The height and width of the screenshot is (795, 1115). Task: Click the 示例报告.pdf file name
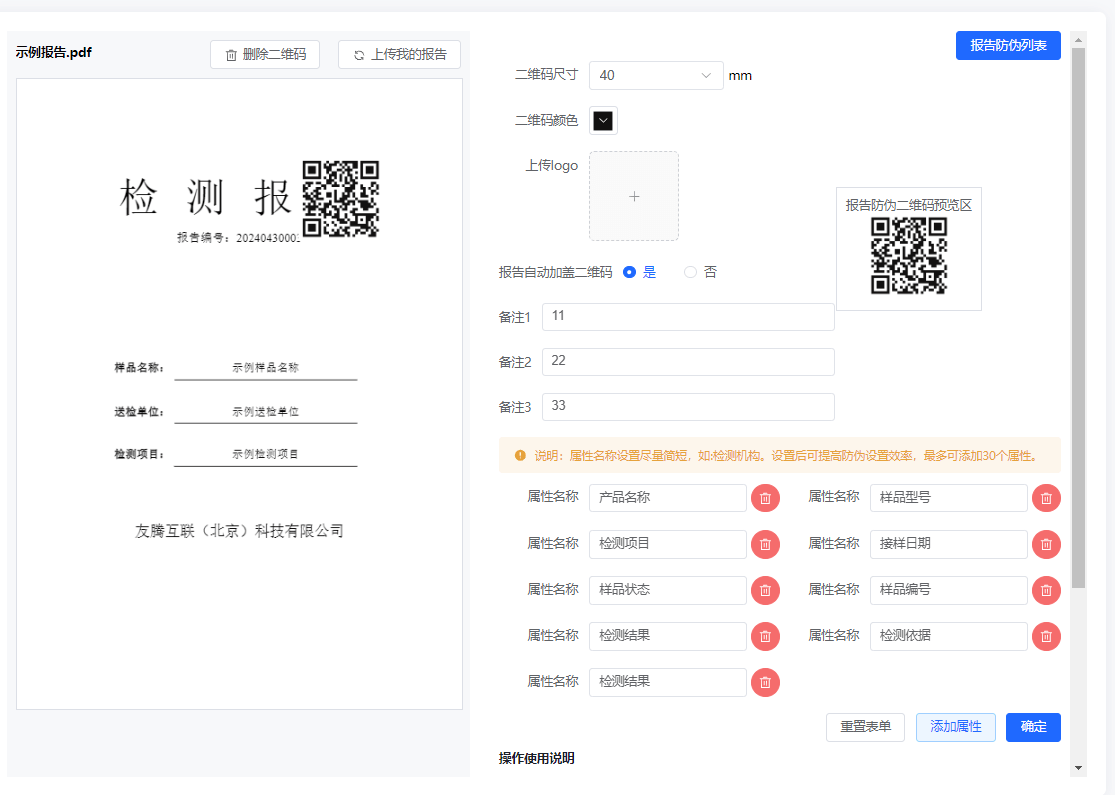(x=53, y=53)
